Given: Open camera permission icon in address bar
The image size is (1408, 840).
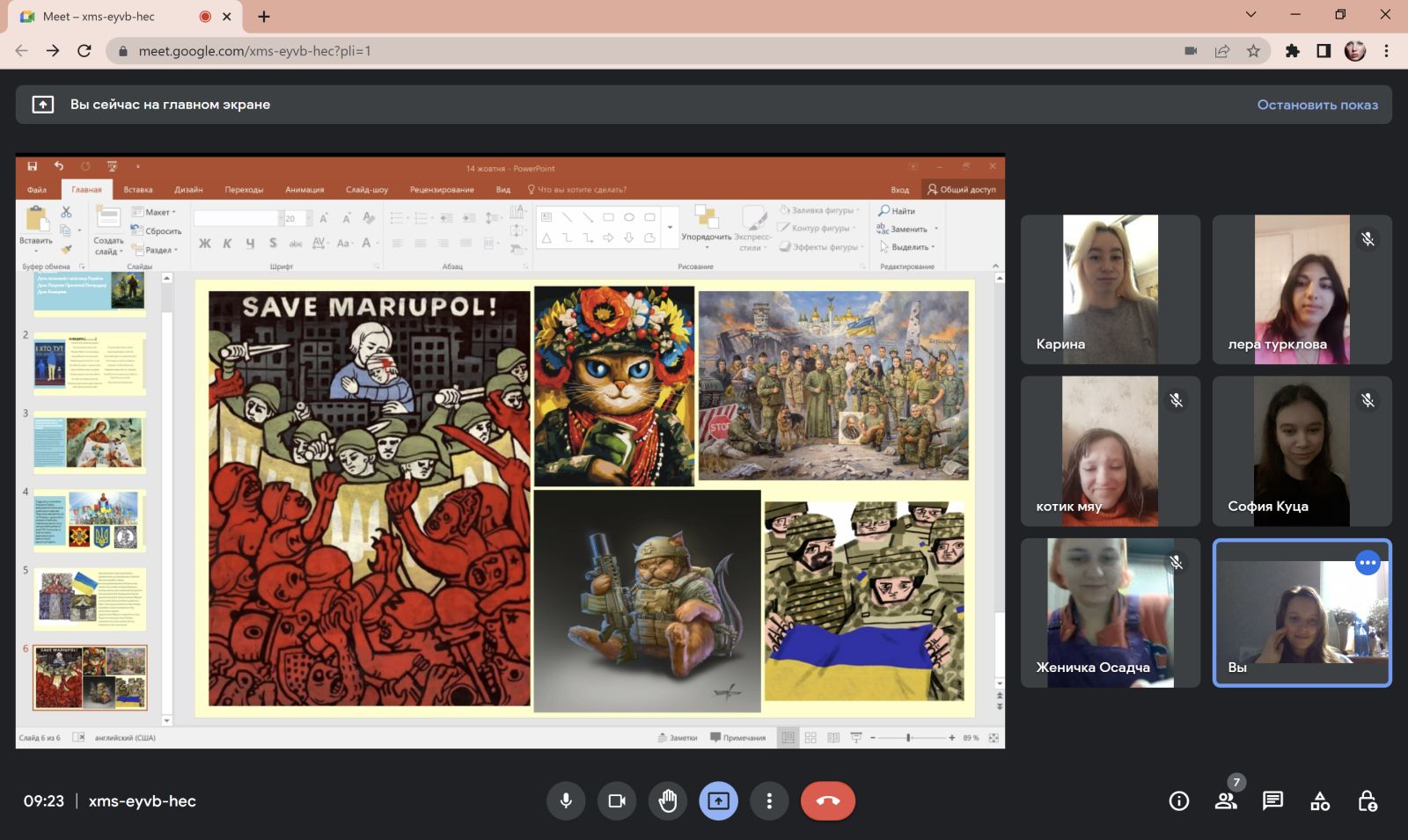Looking at the screenshot, I should 1191,51.
